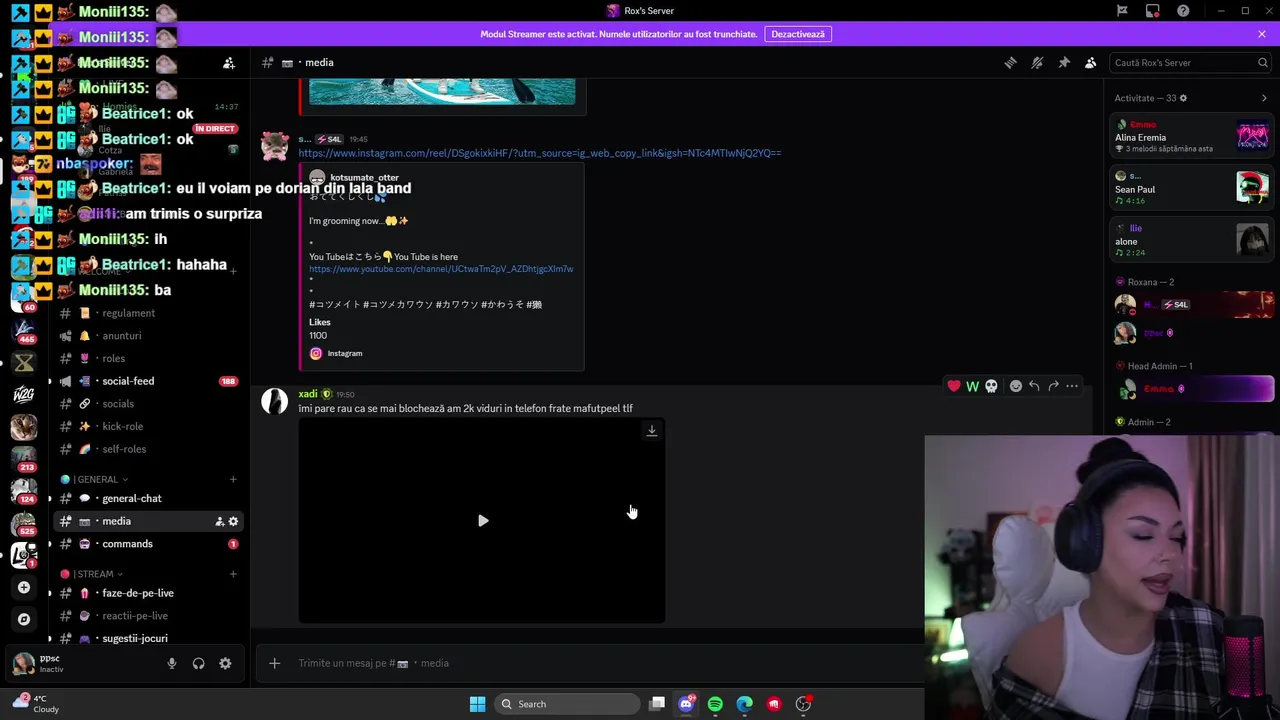The height and width of the screenshot is (720, 1280).
Task: Open the Threads icon in channel header
Action: (x=1010, y=62)
